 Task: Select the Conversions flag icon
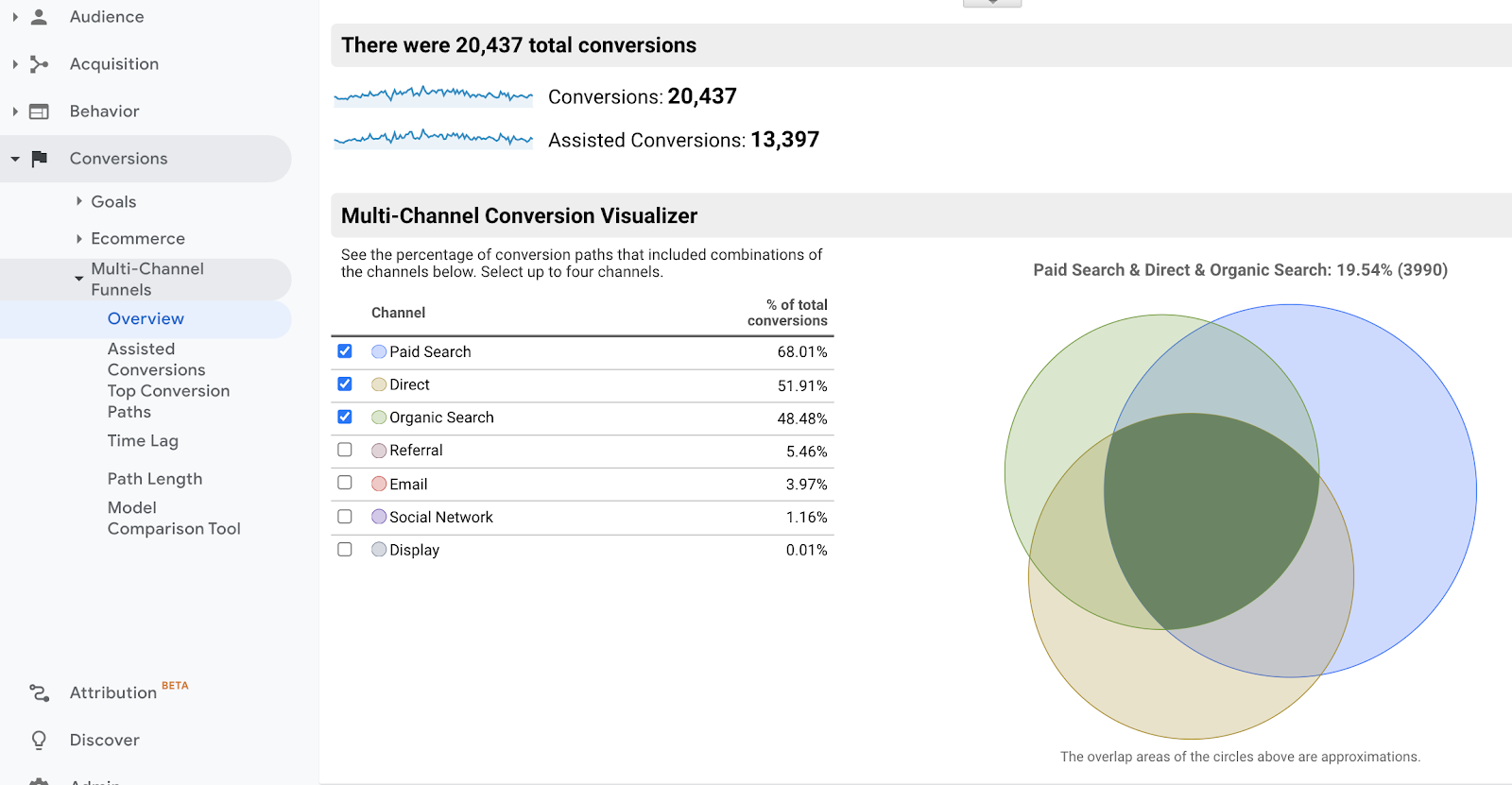point(38,158)
